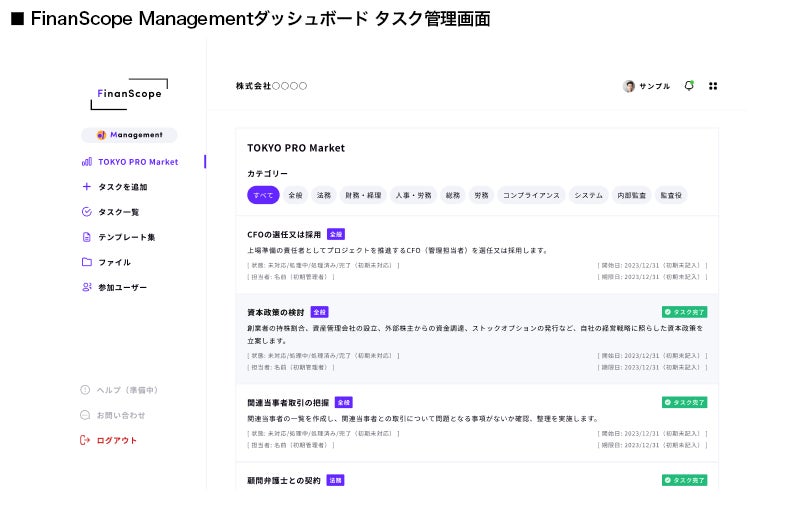Viewport: 800px width, 532px height.
Task: Select the 監査役 category filter
Action: (671, 195)
